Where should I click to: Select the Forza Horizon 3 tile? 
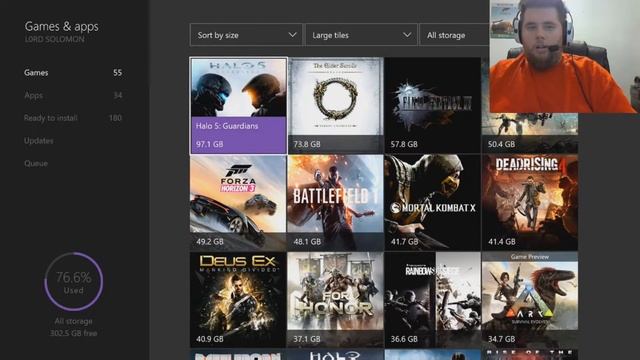[238, 202]
